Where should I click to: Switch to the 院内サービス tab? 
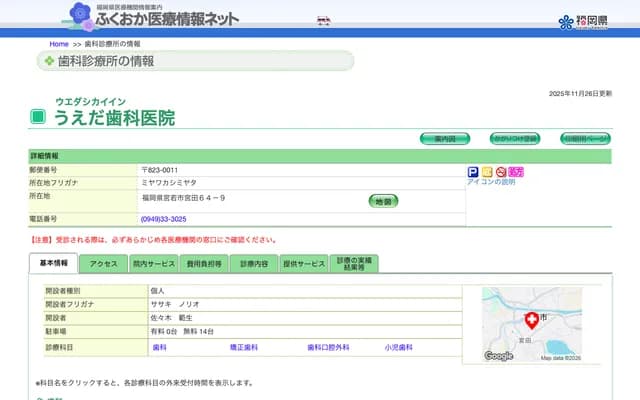(153, 264)
